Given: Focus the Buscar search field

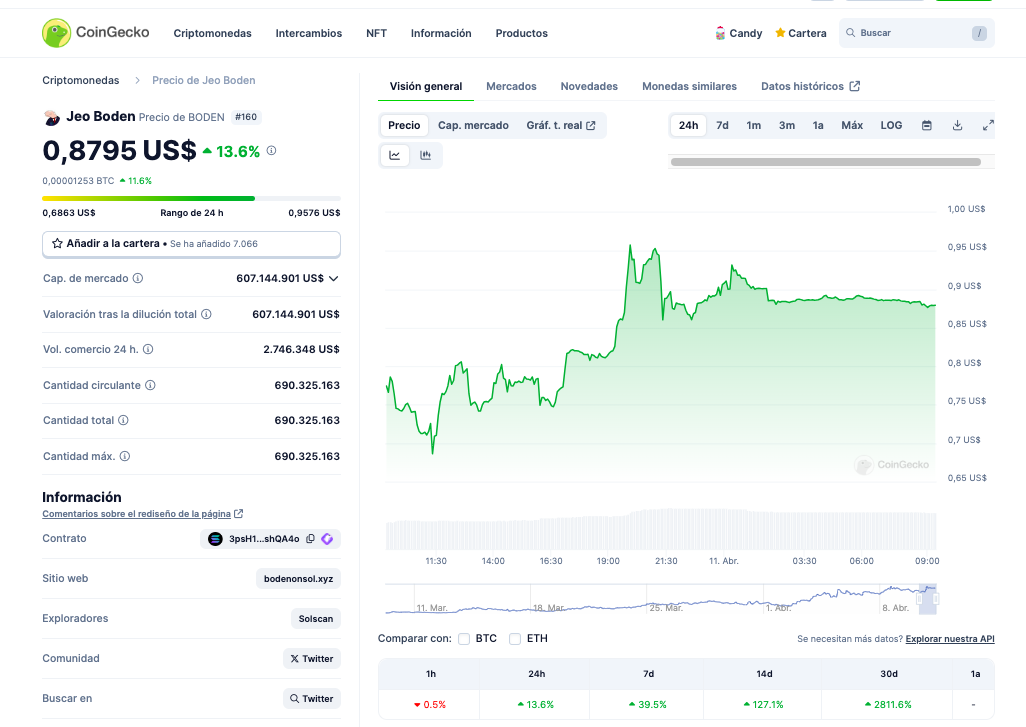Looking at the screenshot, I should pyautogui.click(x=916, y=33).
